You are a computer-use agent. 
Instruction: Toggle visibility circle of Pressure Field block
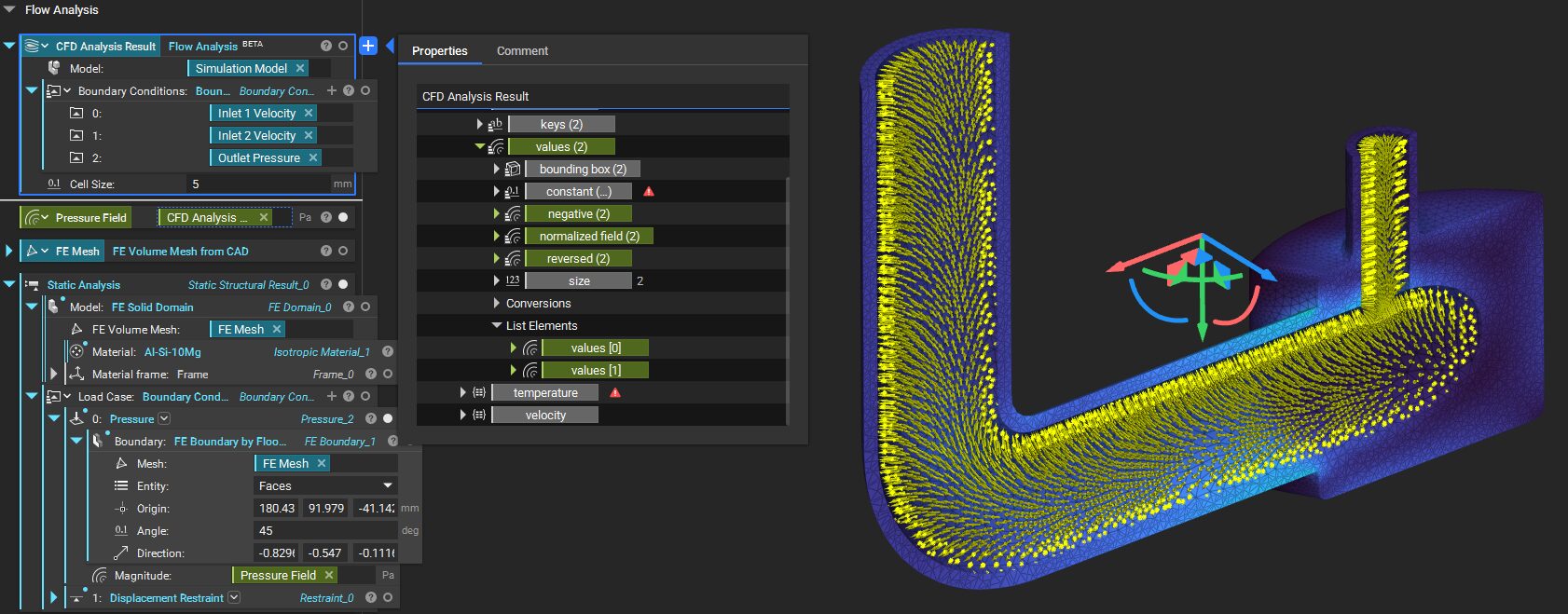343,217
